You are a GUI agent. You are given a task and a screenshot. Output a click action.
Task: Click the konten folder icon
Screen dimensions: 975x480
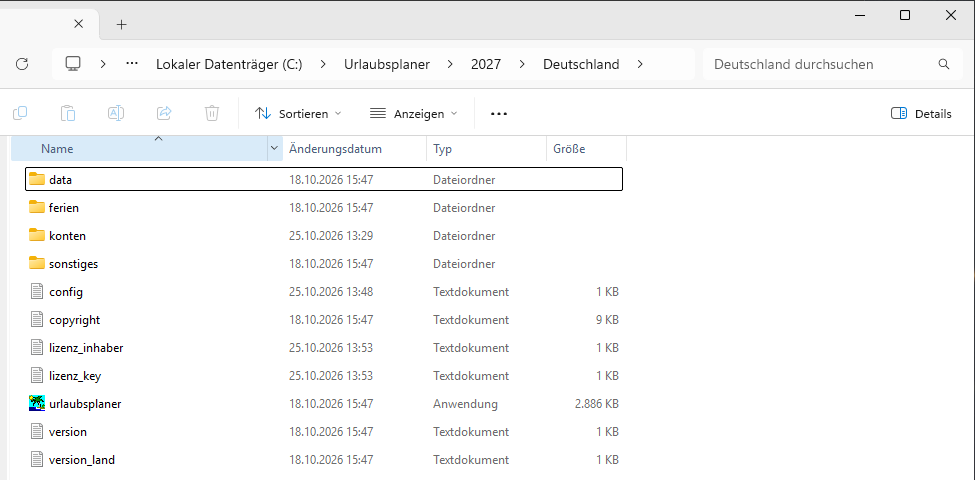coord(37,236)
